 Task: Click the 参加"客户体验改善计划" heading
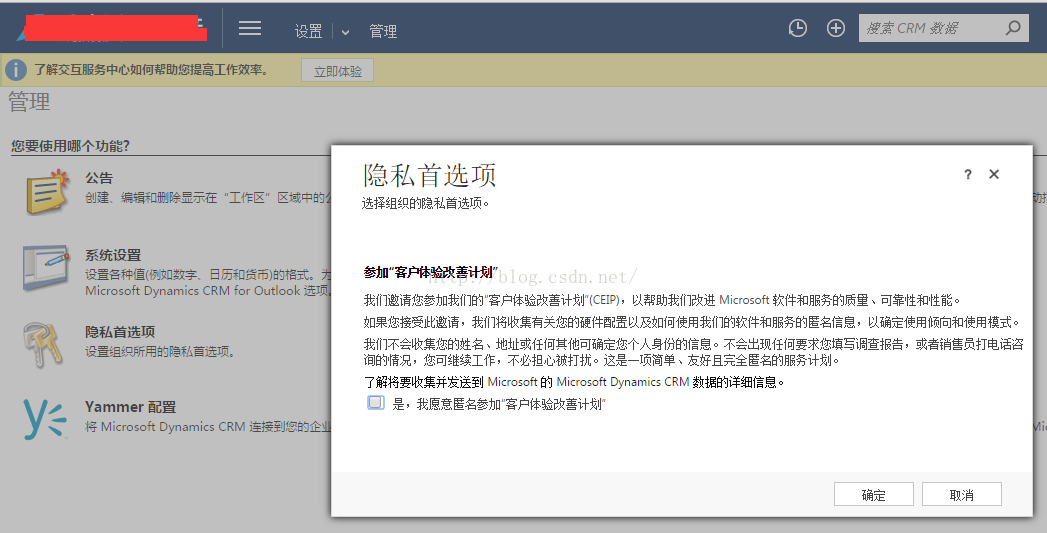coord(431,273)
